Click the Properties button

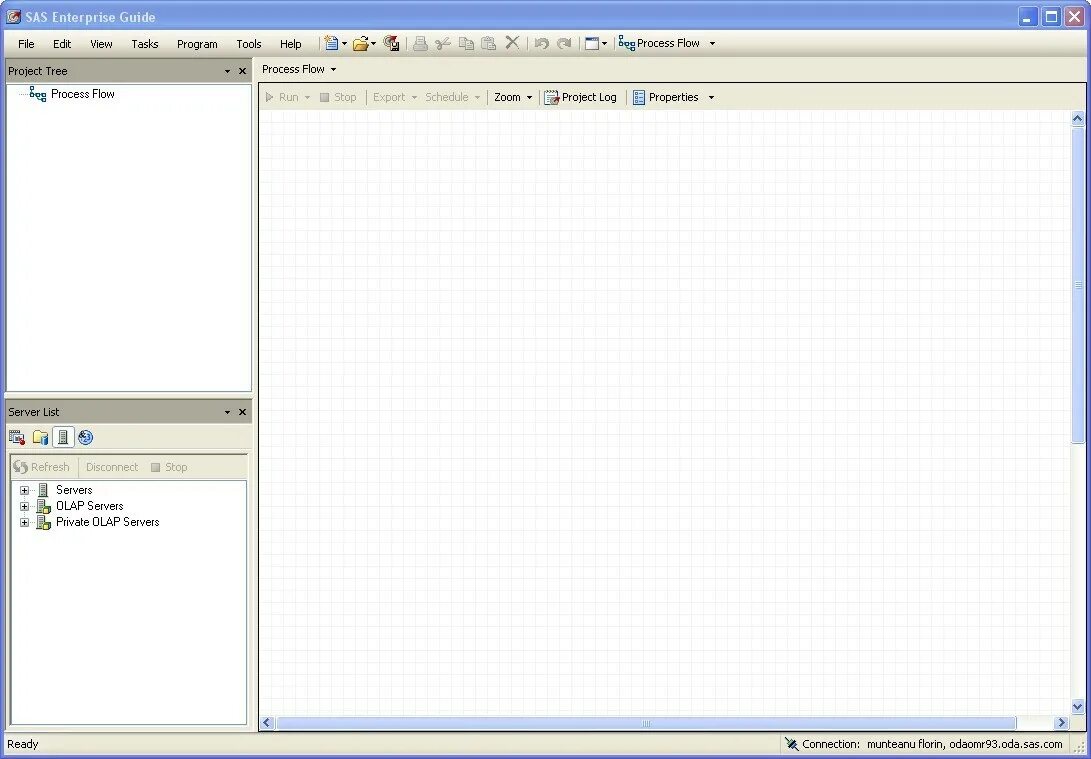coord(666,97)
